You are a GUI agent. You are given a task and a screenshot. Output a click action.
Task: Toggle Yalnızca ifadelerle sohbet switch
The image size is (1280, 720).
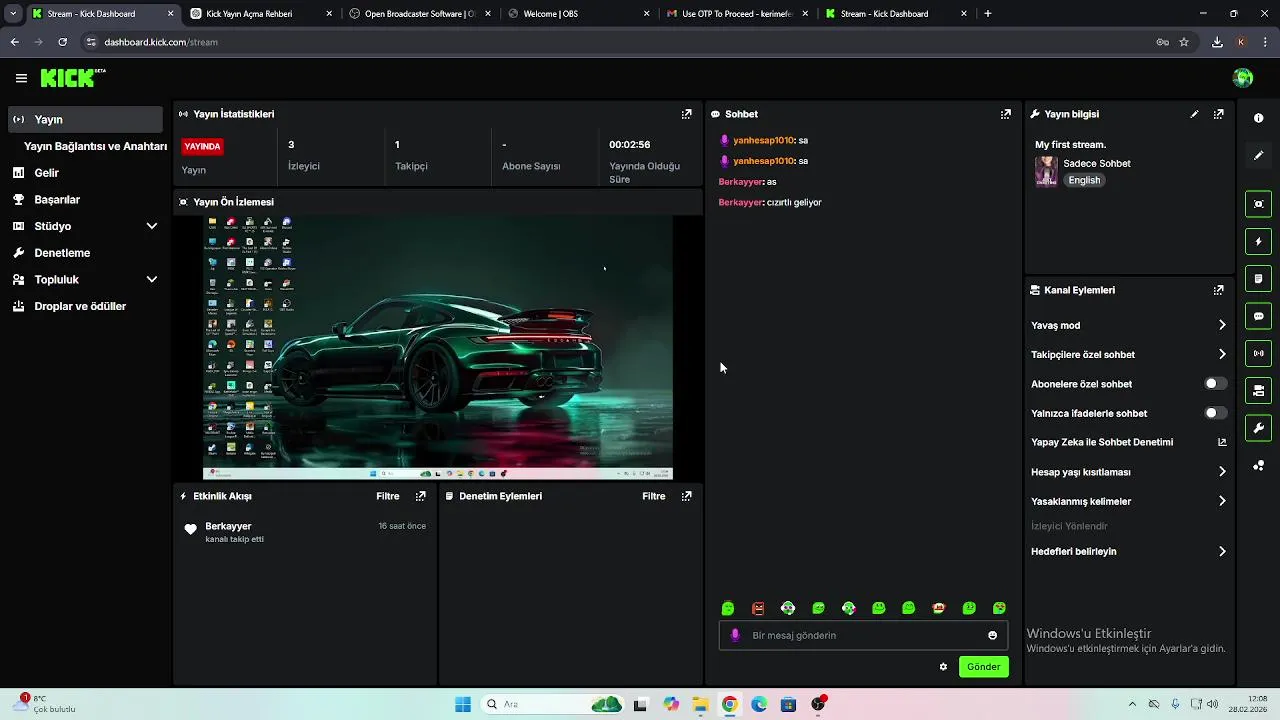[1215, 413]
